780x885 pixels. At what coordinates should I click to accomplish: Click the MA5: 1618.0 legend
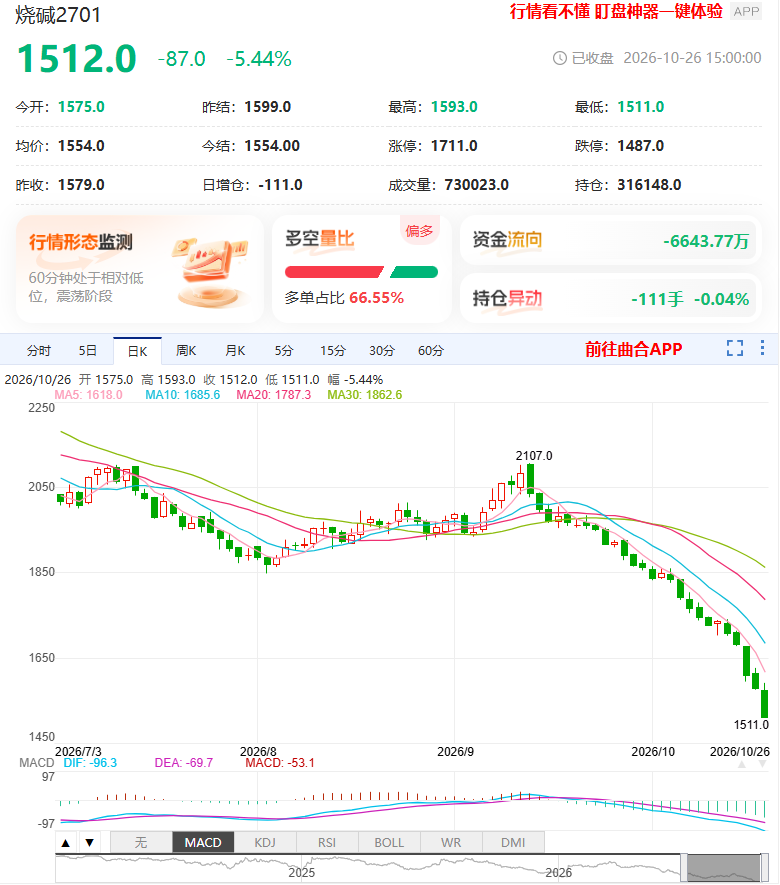tap(89, 395)
